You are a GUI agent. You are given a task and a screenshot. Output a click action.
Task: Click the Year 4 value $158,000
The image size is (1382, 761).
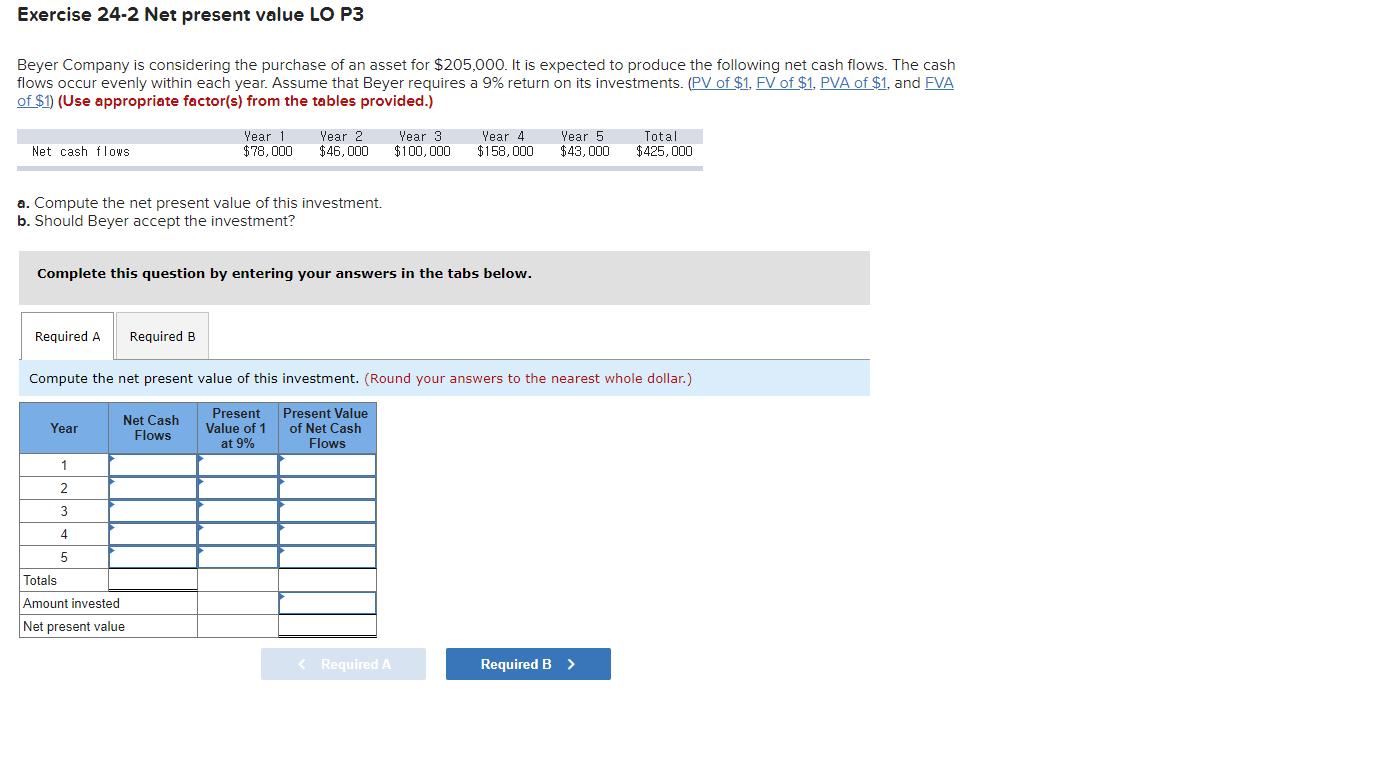pos(505,152)
